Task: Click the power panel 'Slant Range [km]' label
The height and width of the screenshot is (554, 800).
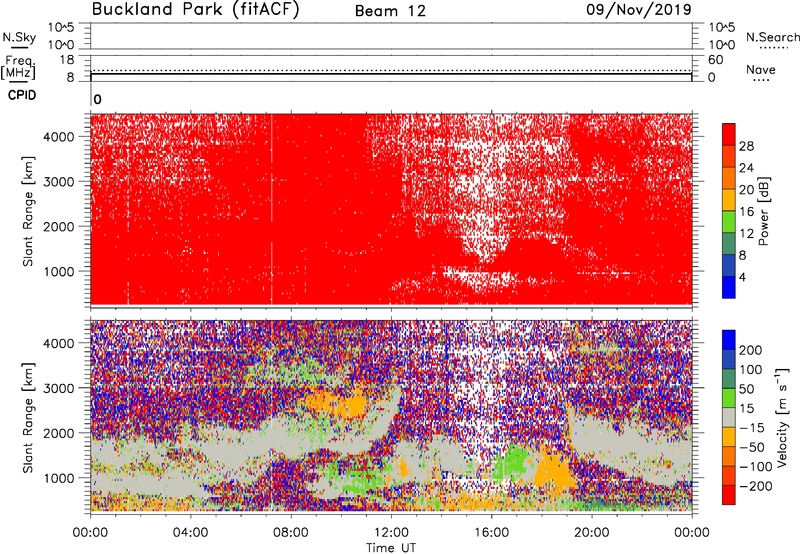Action: point(28,211)
